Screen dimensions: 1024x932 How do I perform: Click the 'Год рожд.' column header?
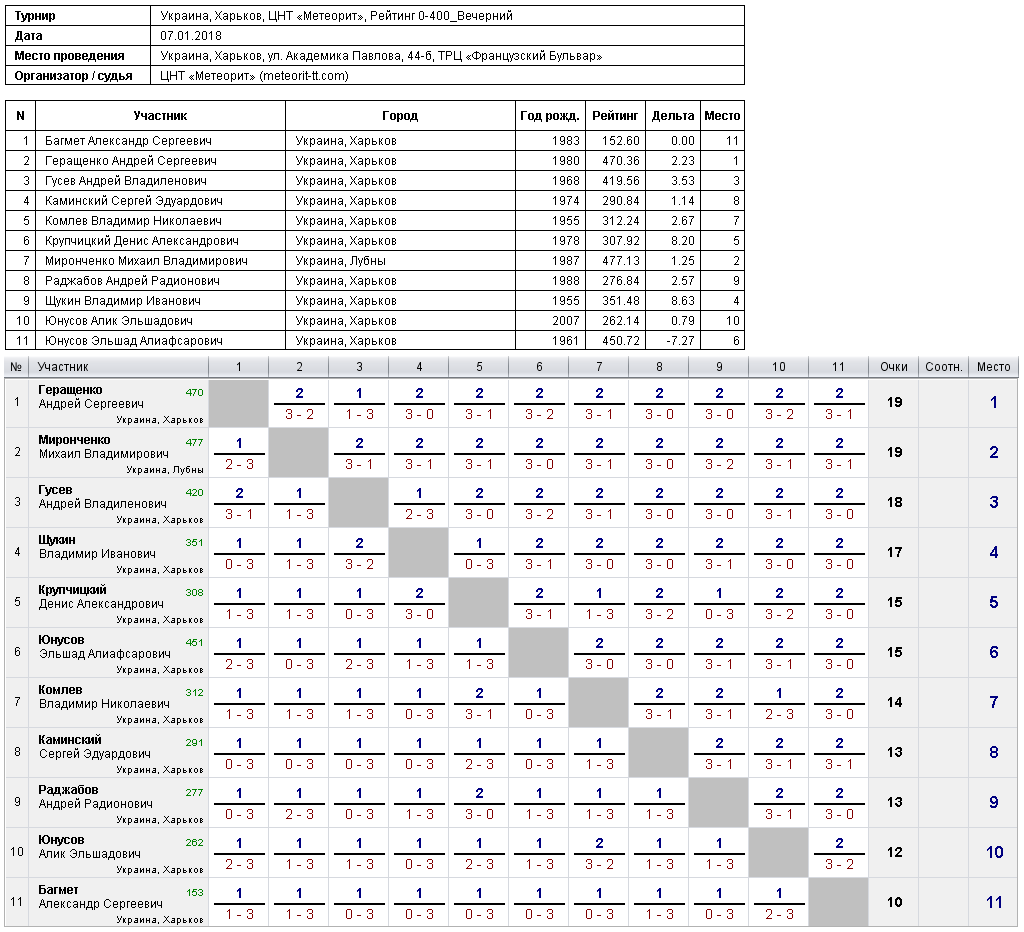549,116
